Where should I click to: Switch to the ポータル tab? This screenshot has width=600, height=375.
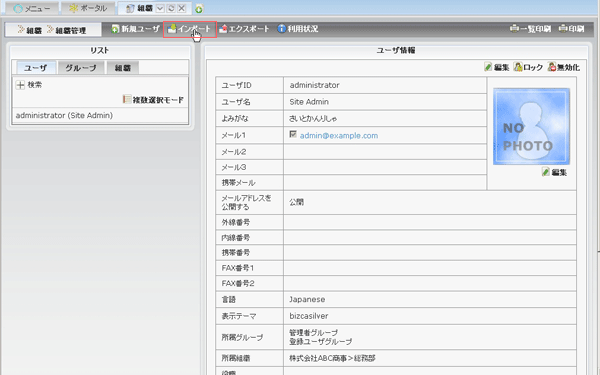pyautogui.click(x=88, y=8)
